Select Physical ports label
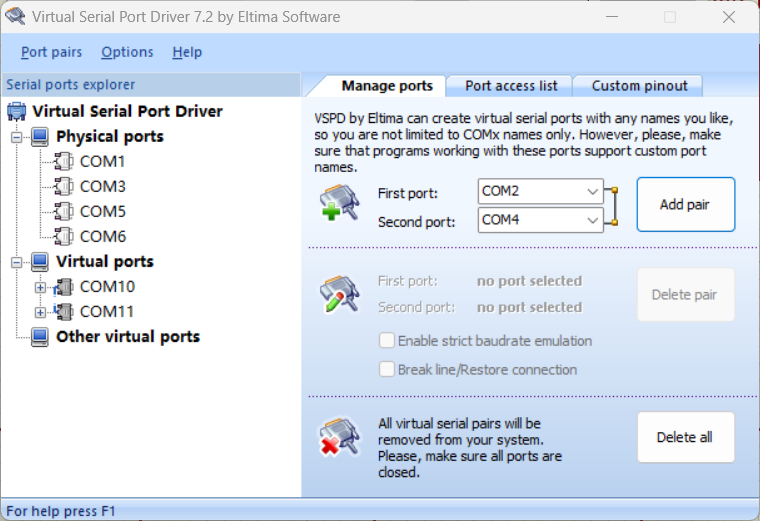 [x=110, y=137]
